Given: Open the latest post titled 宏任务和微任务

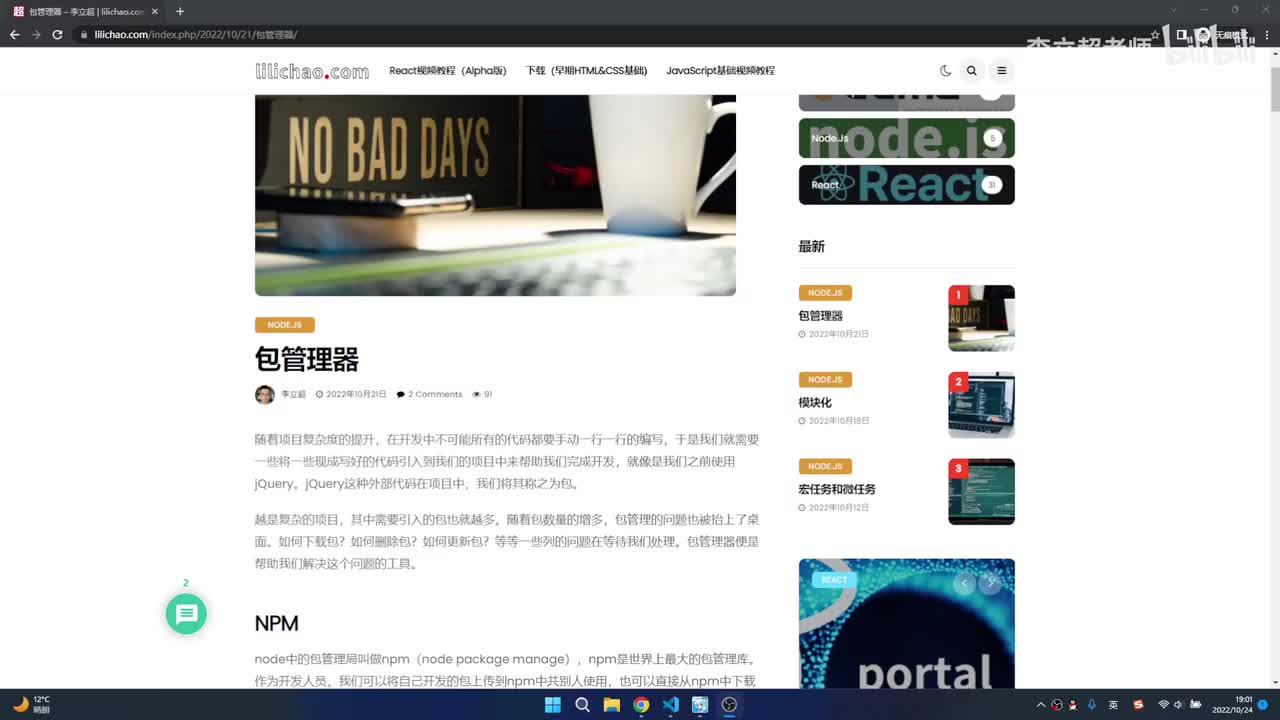Looking at the screenshot, I should [837, 489].
